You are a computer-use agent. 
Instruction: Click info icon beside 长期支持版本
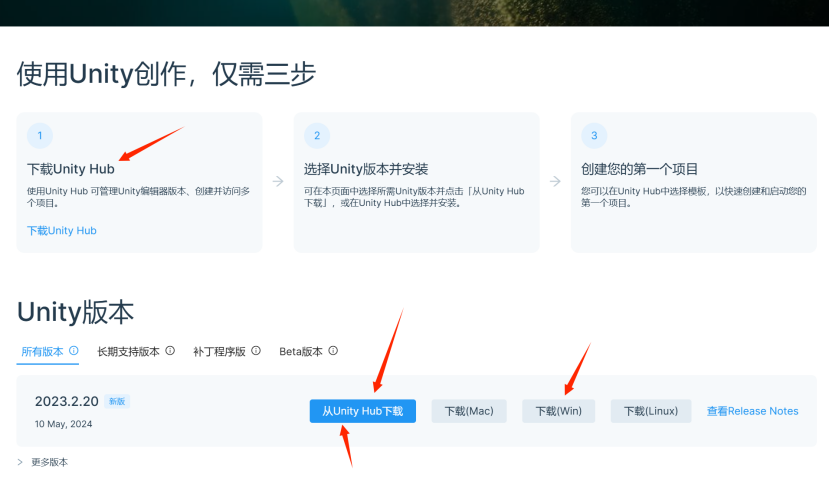pyautogui.click(x=170, y=351)
